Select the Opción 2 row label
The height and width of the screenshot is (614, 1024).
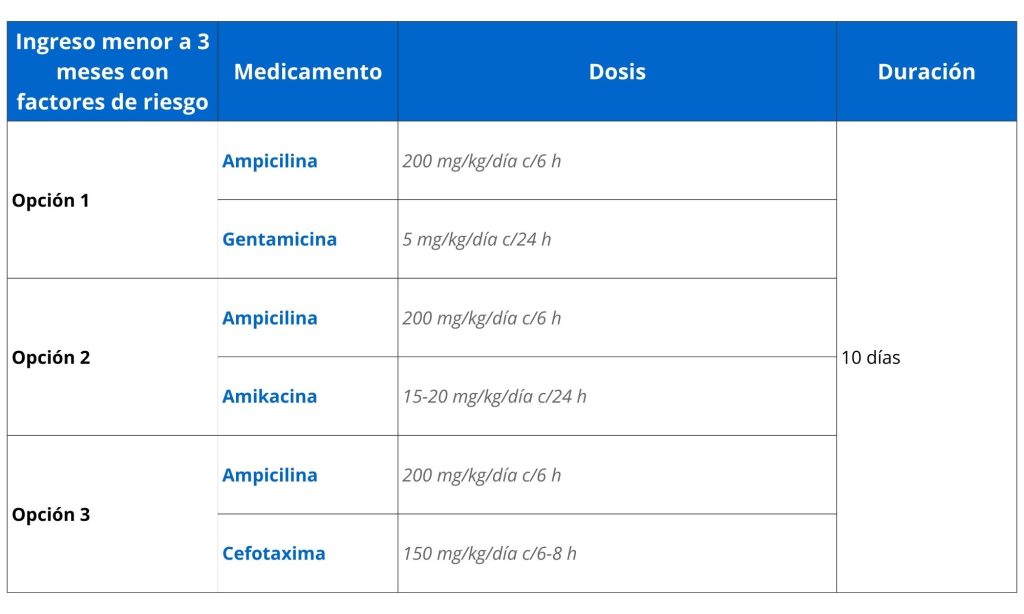51,357
